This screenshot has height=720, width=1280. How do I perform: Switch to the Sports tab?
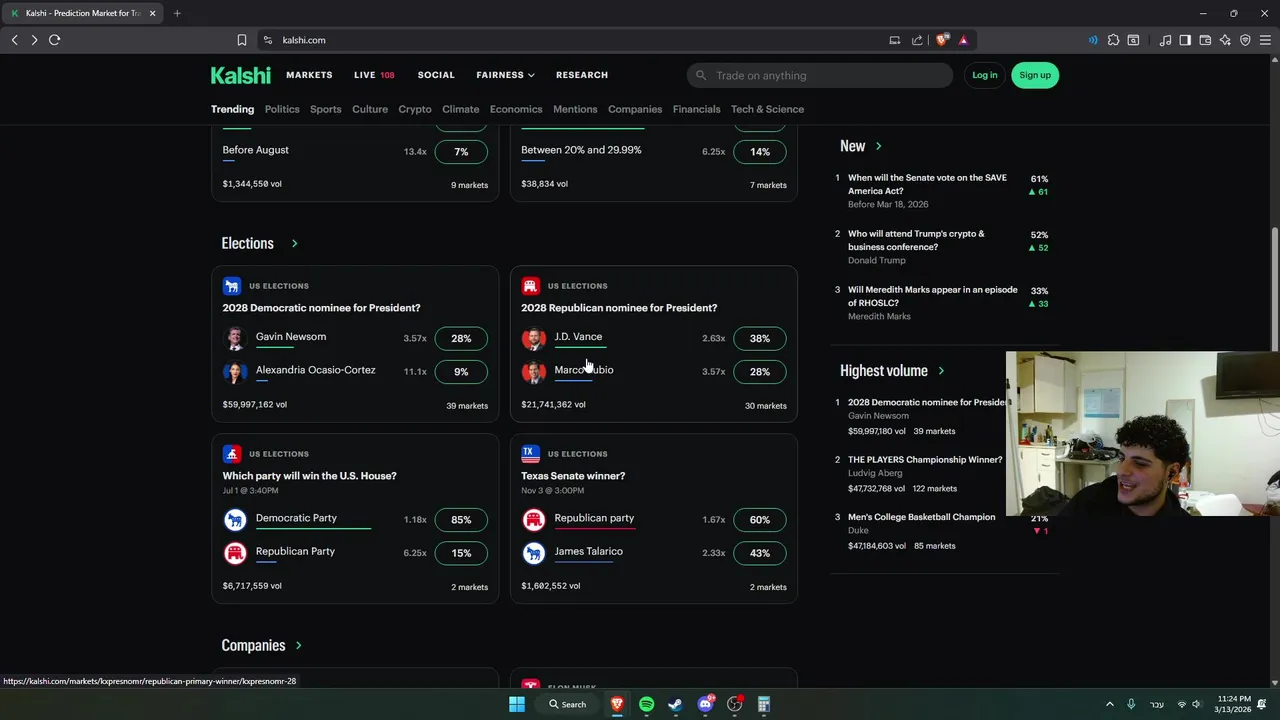pyautogui.click(x=325, y=109)
